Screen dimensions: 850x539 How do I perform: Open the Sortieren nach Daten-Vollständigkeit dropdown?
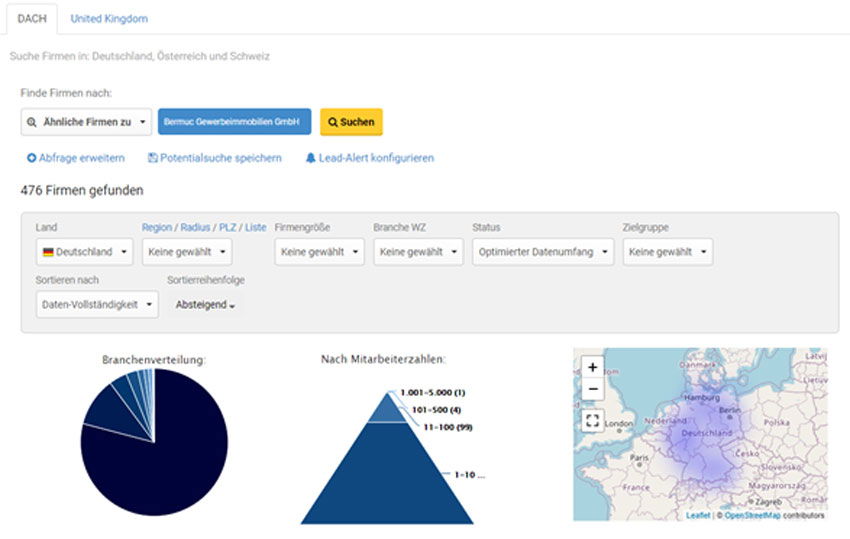97,304
